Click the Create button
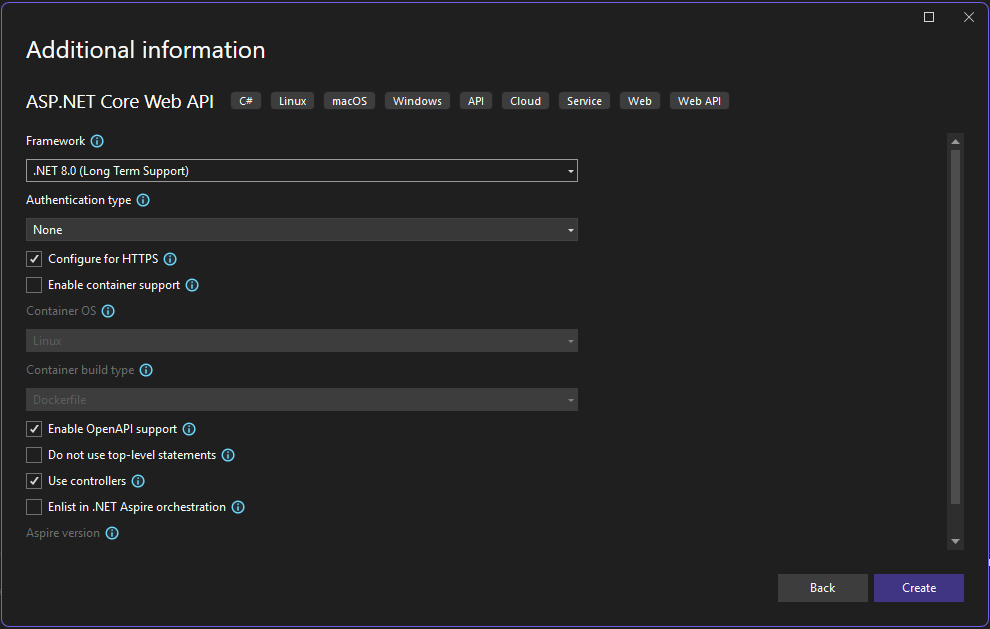 [918, 588]
